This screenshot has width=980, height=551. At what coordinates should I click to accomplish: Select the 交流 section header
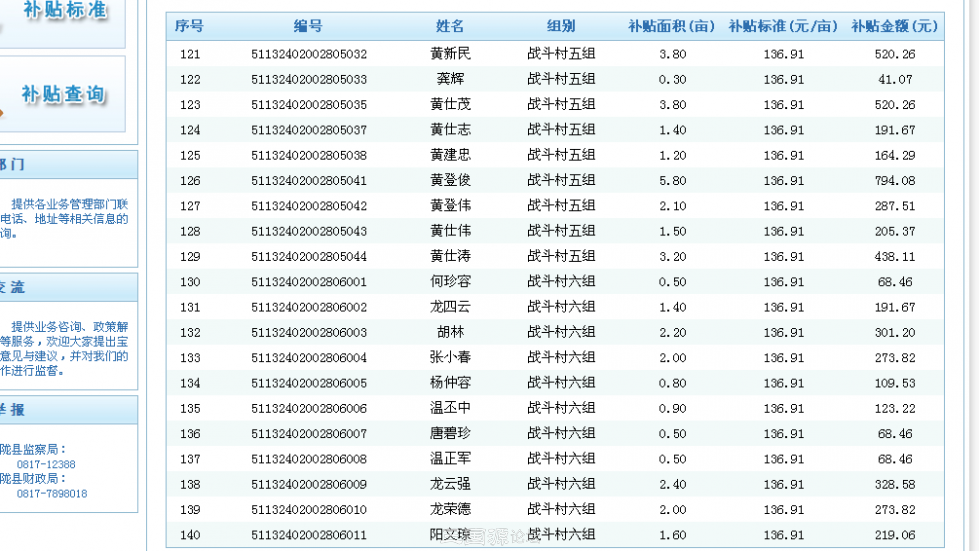point(14,287)
